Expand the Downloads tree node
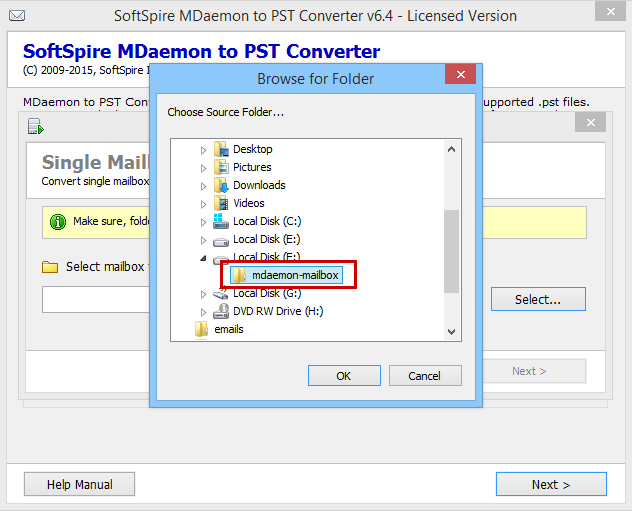 [x=203, y=186]
